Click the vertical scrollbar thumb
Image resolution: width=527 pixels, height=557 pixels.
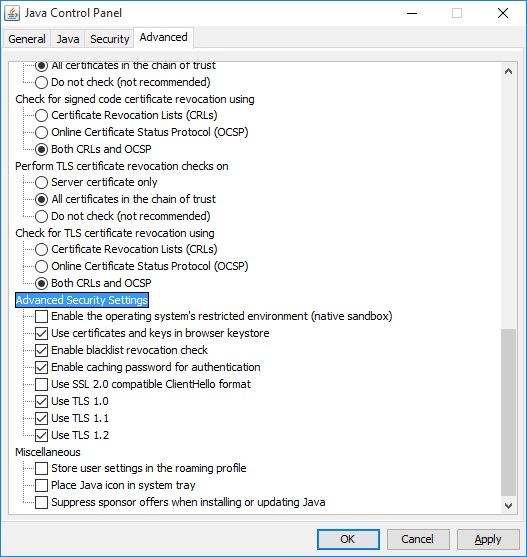click(x=509, y=412)
